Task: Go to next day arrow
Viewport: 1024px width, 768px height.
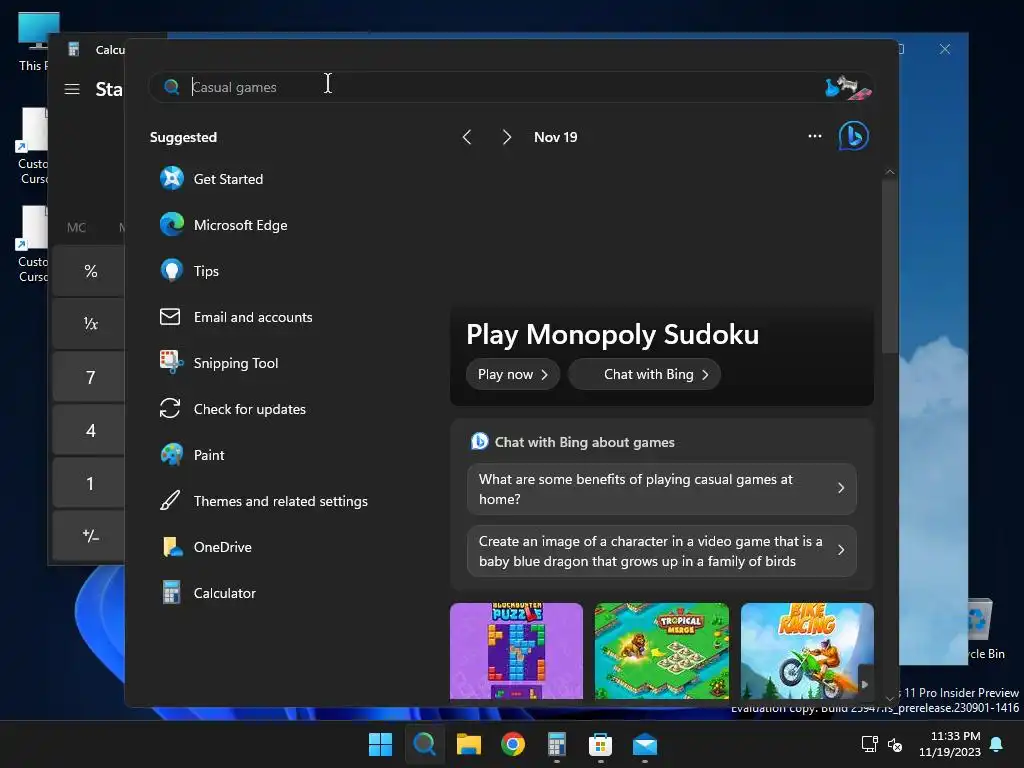Action: 507,136
